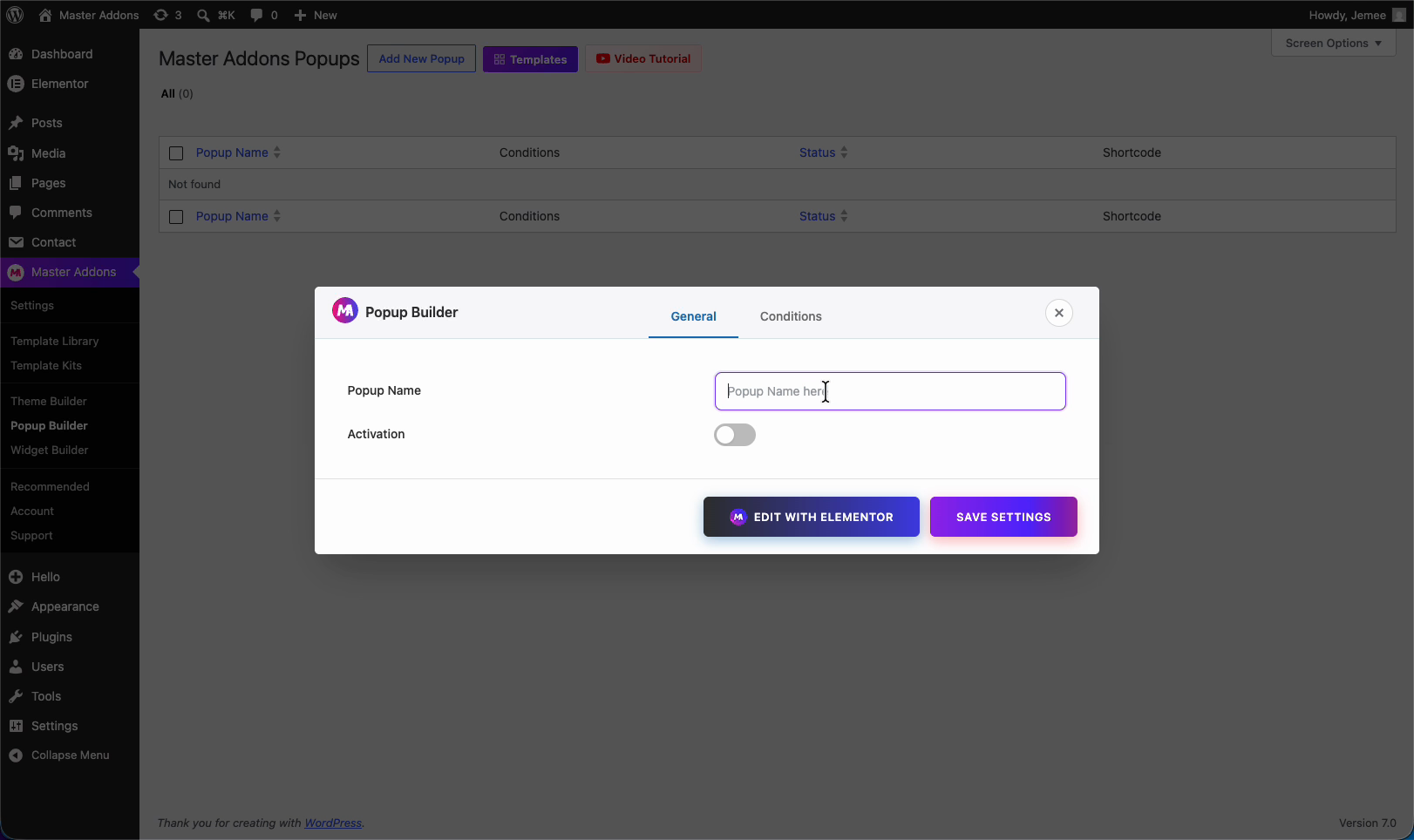Open the Master Addons home icon link
The width and height of the screenshot is (1414, 840).
point(45,15)
